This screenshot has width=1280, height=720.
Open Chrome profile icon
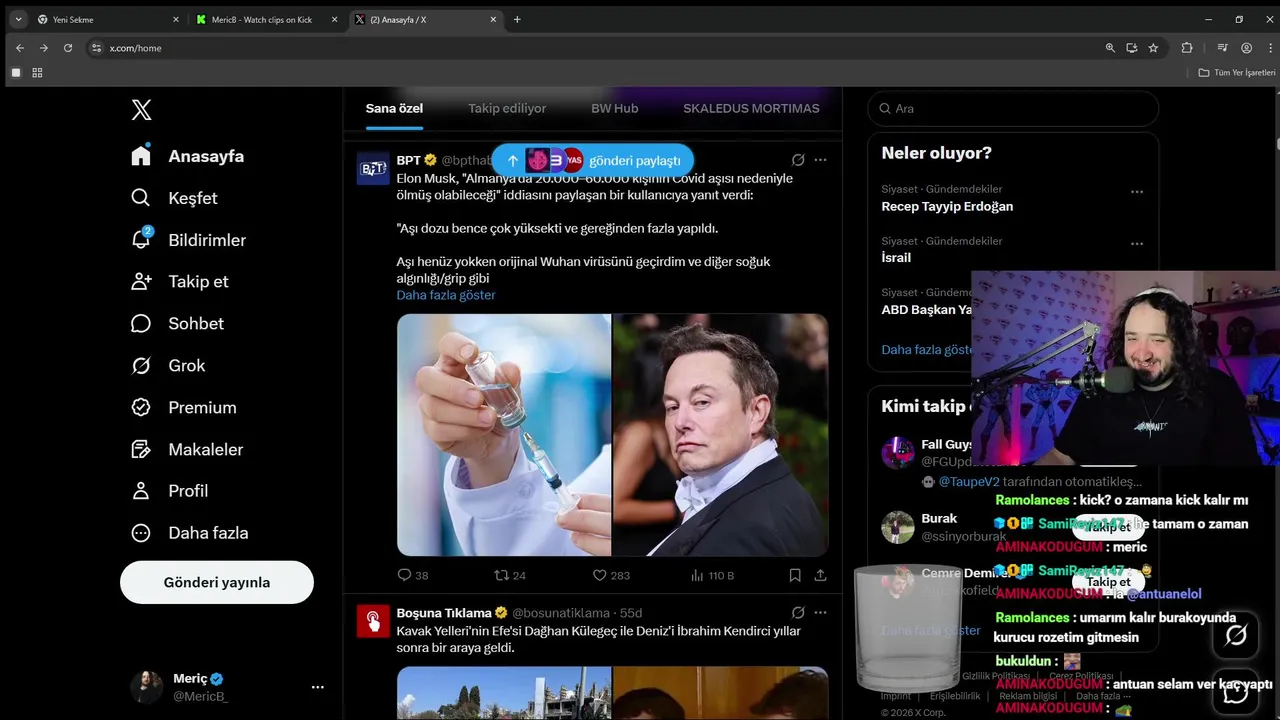(x=1246, y=48)
